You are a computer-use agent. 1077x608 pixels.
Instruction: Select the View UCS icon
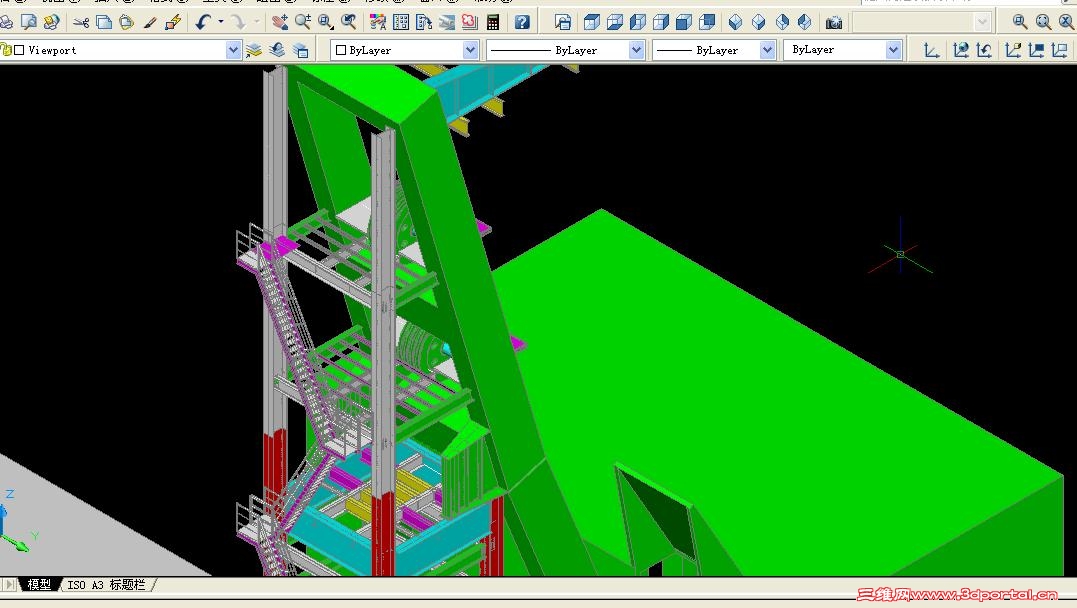point(1059,49)
